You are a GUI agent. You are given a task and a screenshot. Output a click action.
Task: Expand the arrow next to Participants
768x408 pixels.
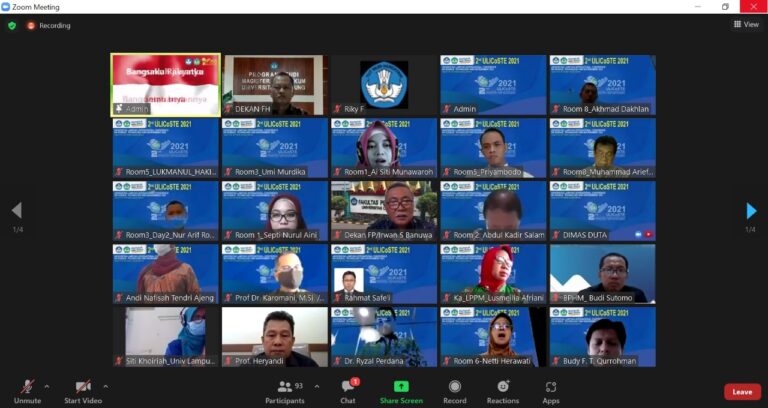[317, 385]
